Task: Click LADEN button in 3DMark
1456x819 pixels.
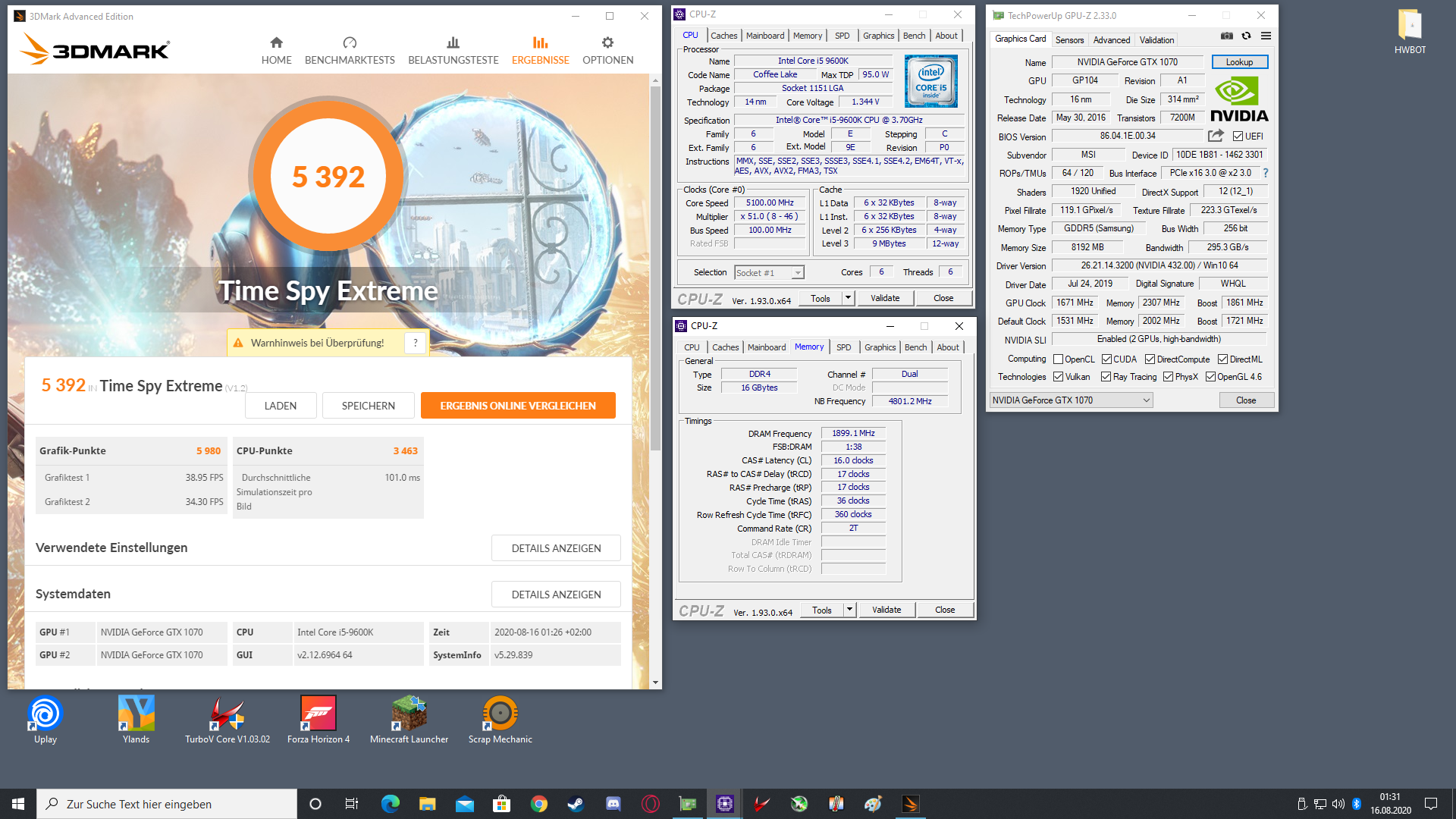Action: coord(281,406)
